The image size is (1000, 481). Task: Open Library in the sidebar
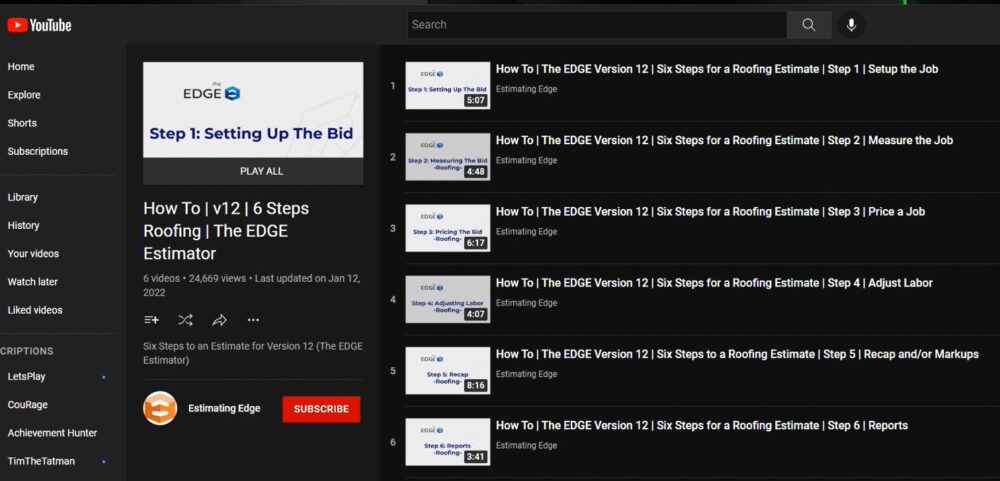tap(22, 197)
